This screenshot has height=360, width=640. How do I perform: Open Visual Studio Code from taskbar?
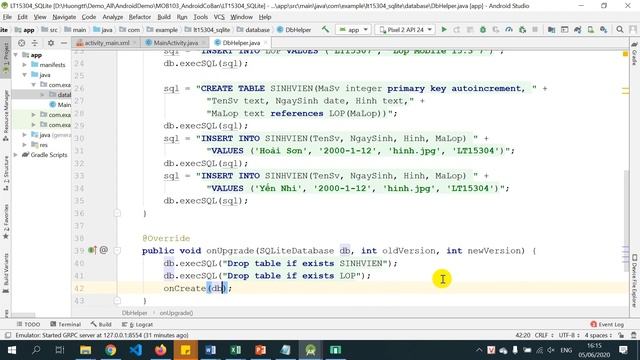click(136, 350)
